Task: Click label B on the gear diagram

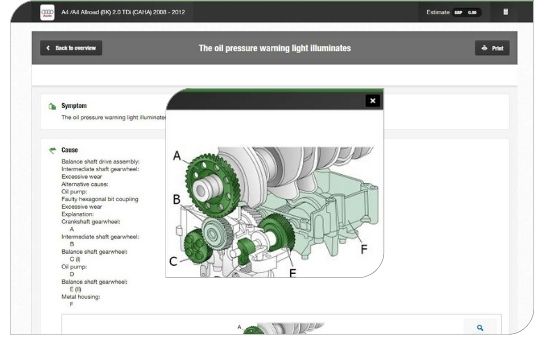Action: pyautogui.click(x=177, y=200)
